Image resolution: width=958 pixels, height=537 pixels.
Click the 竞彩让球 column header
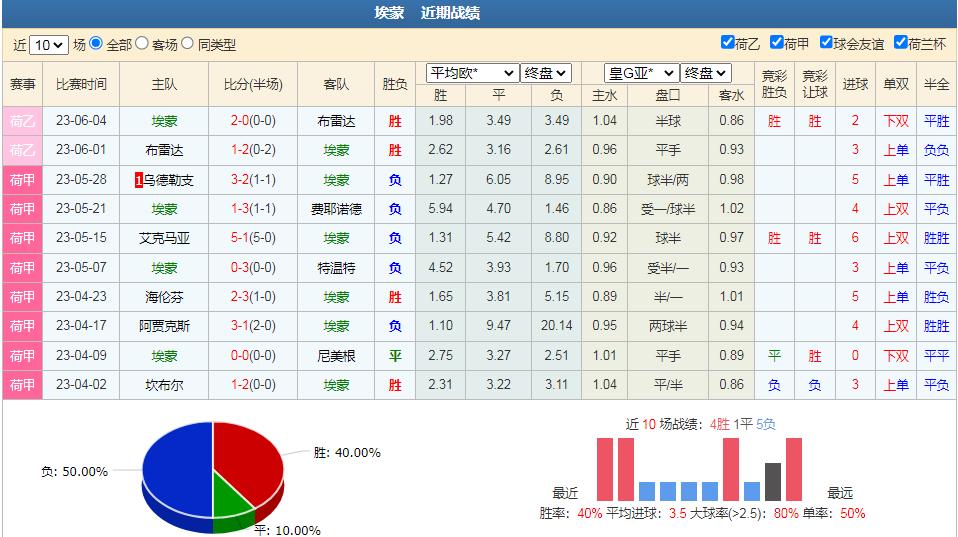(x=814, y=84)
